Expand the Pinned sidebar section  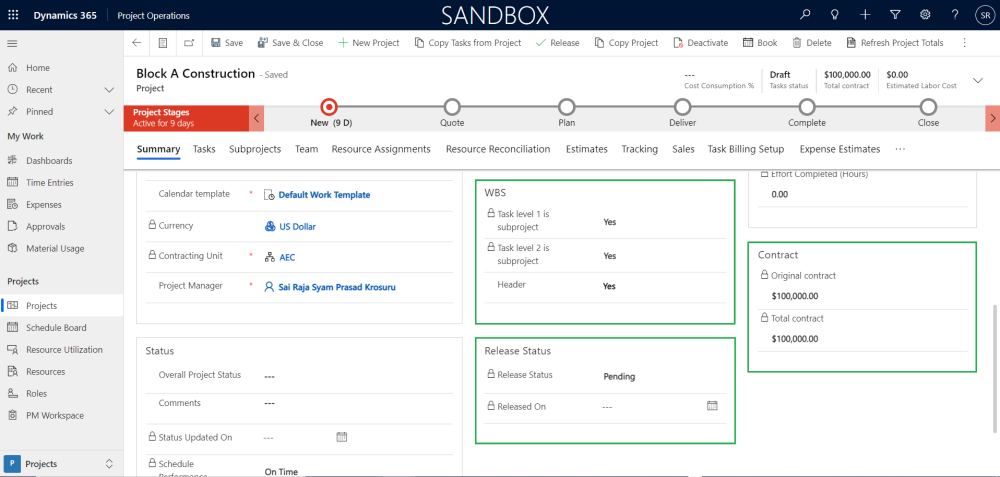pyautogui.click(x=109, y=112)
